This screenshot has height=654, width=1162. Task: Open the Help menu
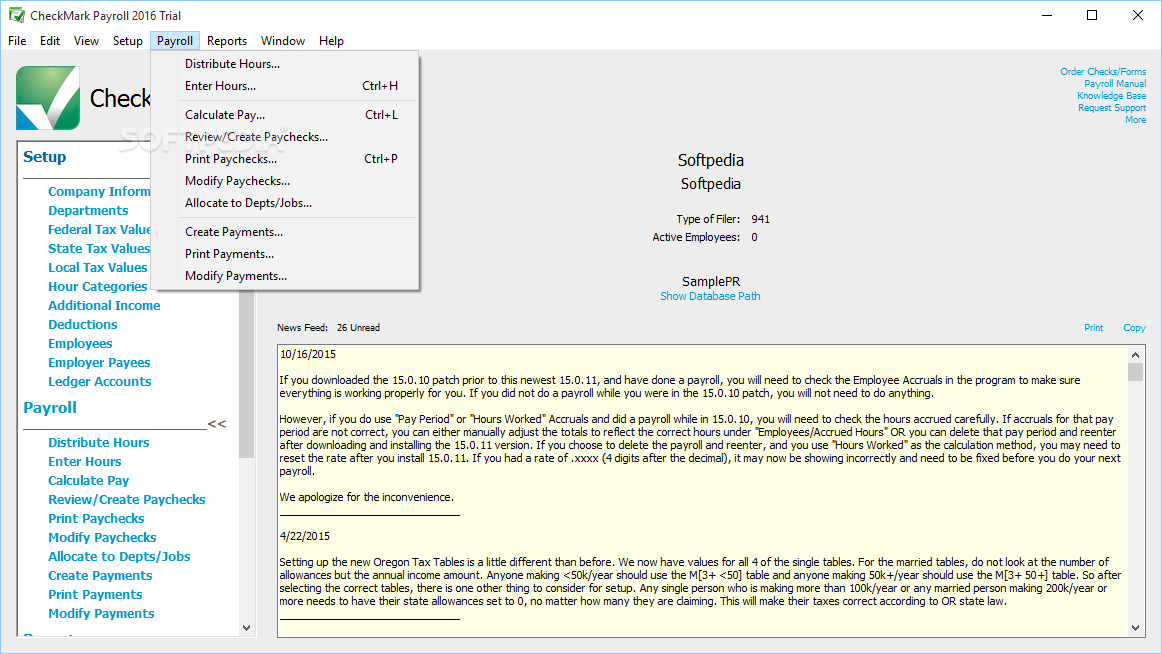pos(331,41)
